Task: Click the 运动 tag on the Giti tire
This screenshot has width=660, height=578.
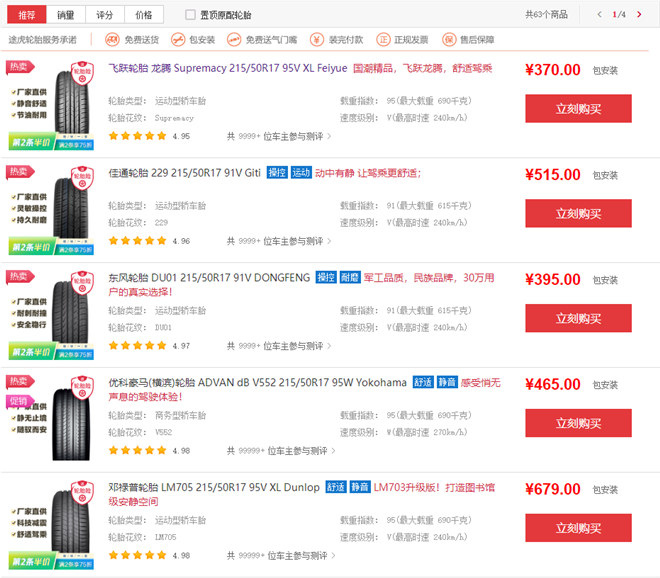Action: pos(301,173)
